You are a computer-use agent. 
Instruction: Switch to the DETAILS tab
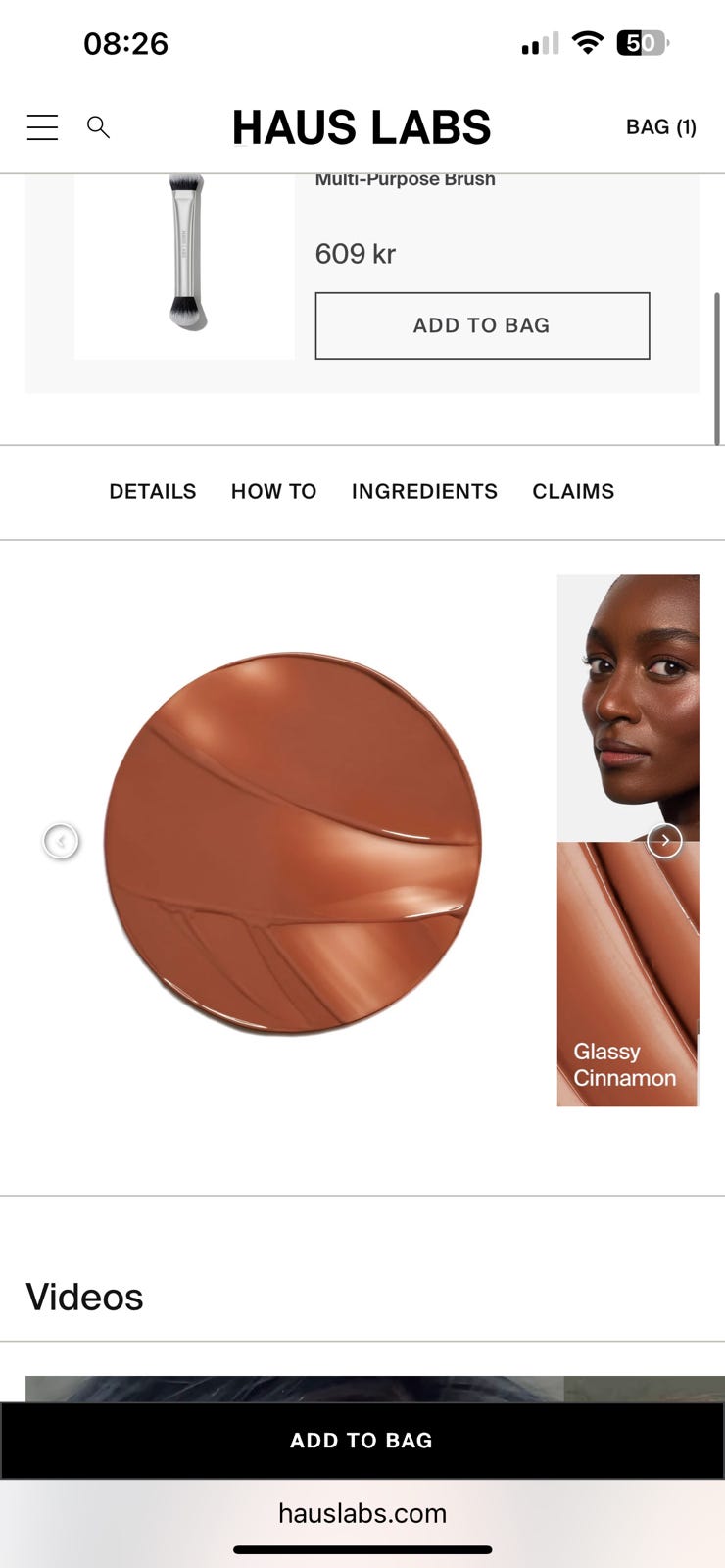[x=153, y=491]
